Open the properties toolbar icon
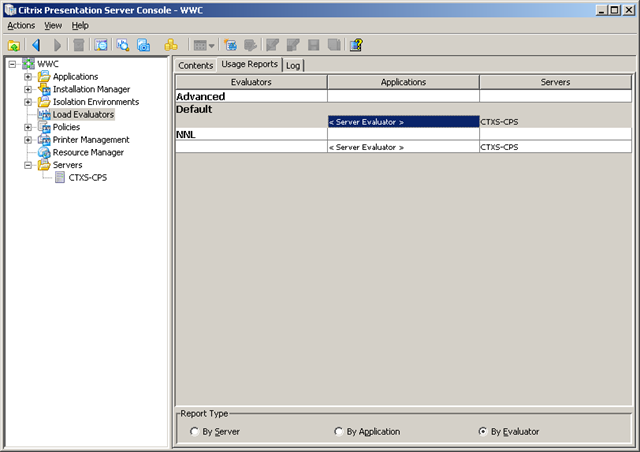Image resolution: width=640 pixels, height=452 pixels. [101, 45]
